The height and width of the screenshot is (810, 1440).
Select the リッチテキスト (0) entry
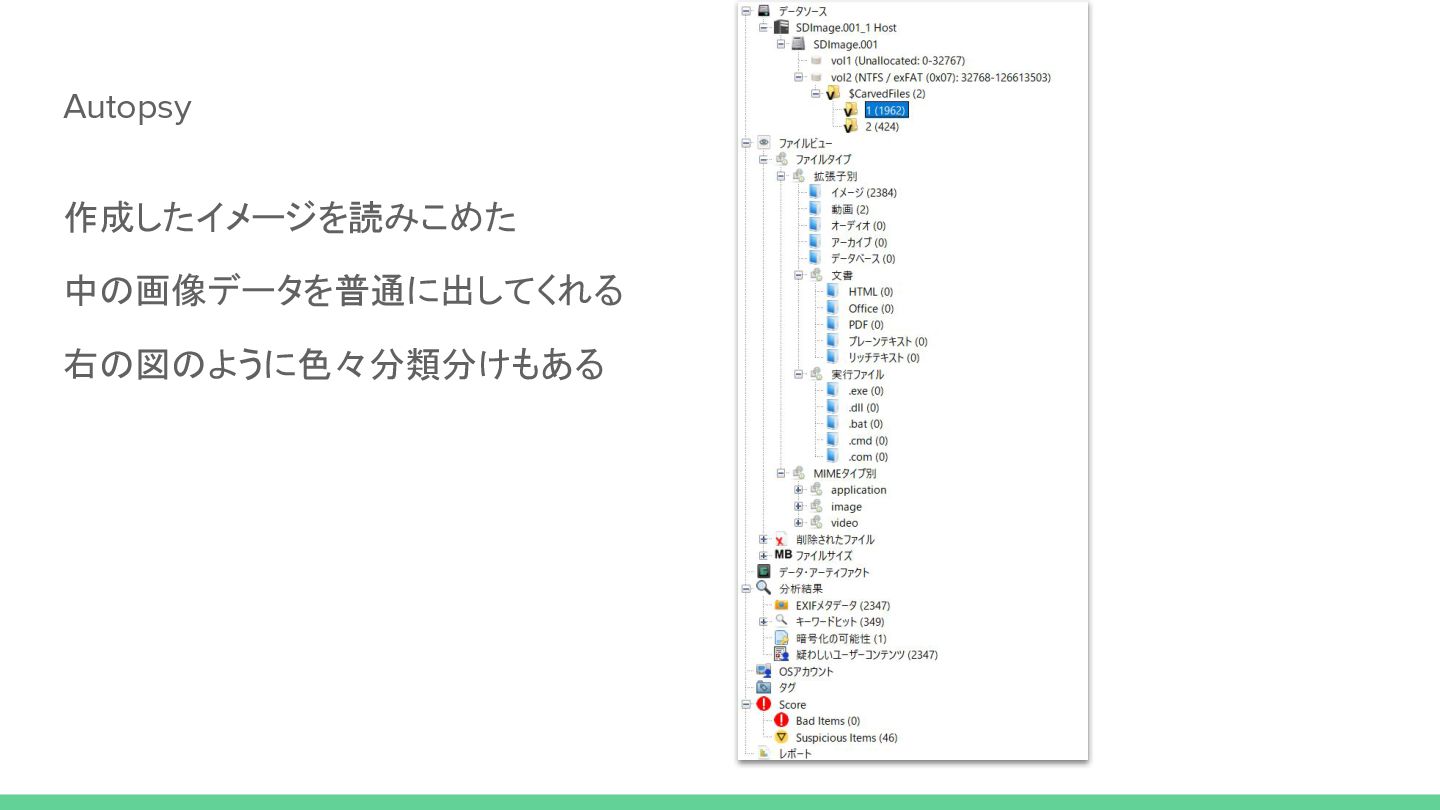pyautogui.click(x=884, y=357)
